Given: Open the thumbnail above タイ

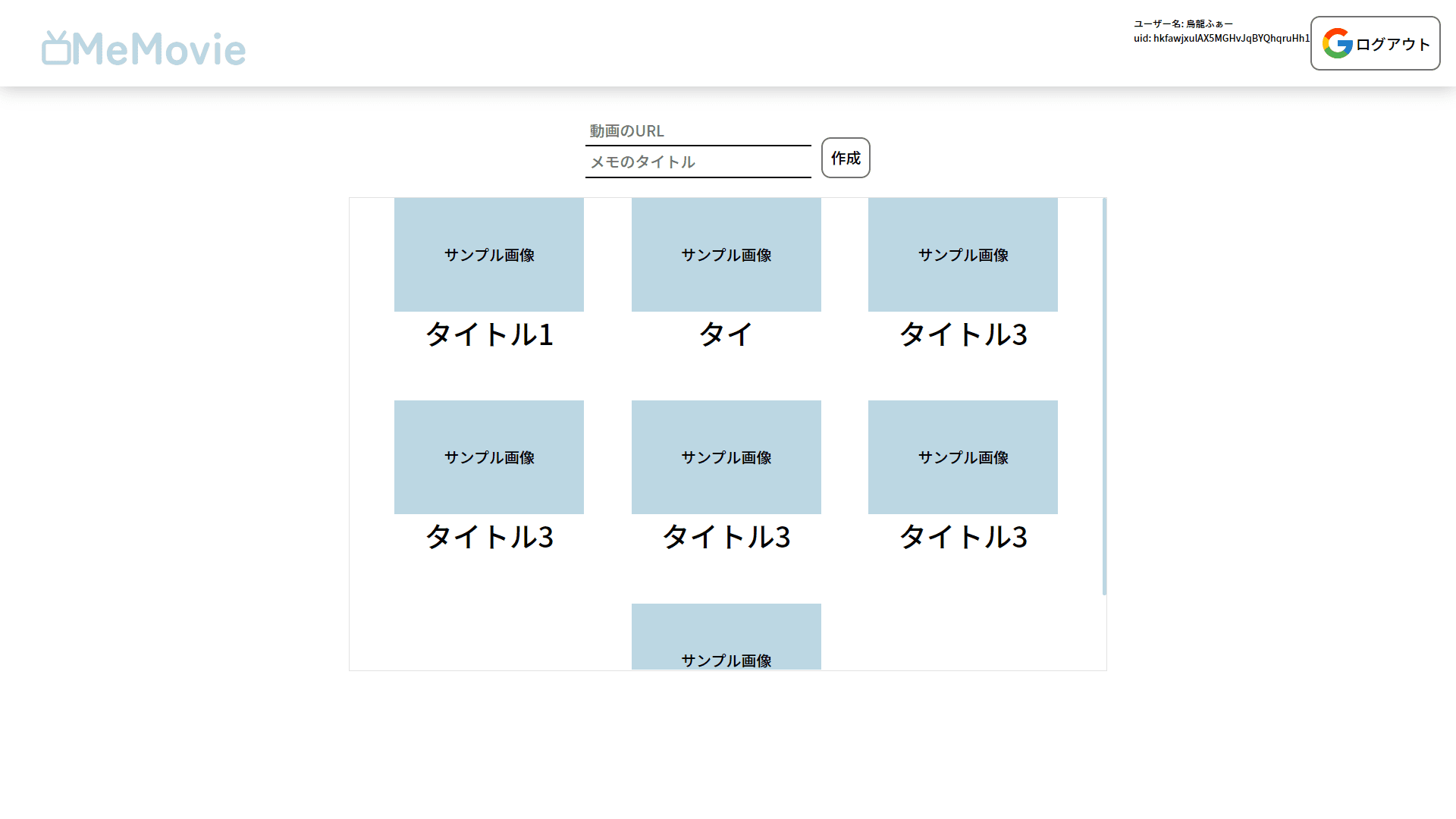Looking at the screenshot, I should [726, 255].
